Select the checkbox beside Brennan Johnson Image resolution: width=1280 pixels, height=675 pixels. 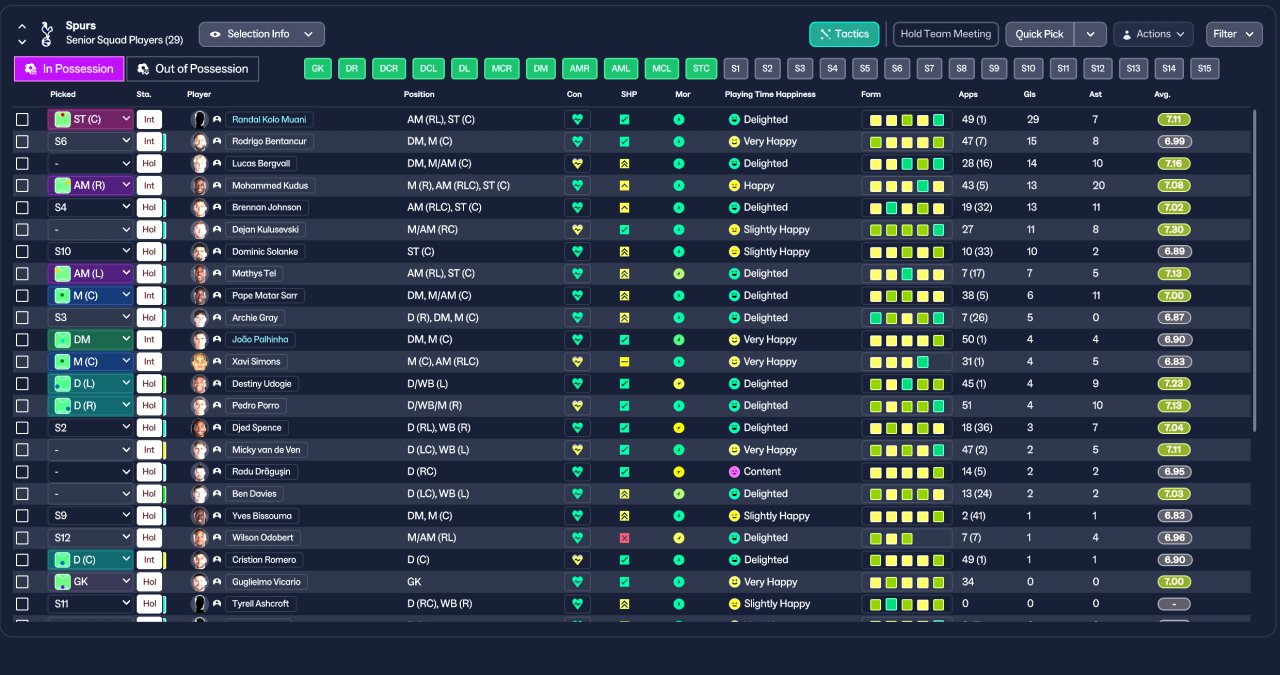tap(22, 208)
